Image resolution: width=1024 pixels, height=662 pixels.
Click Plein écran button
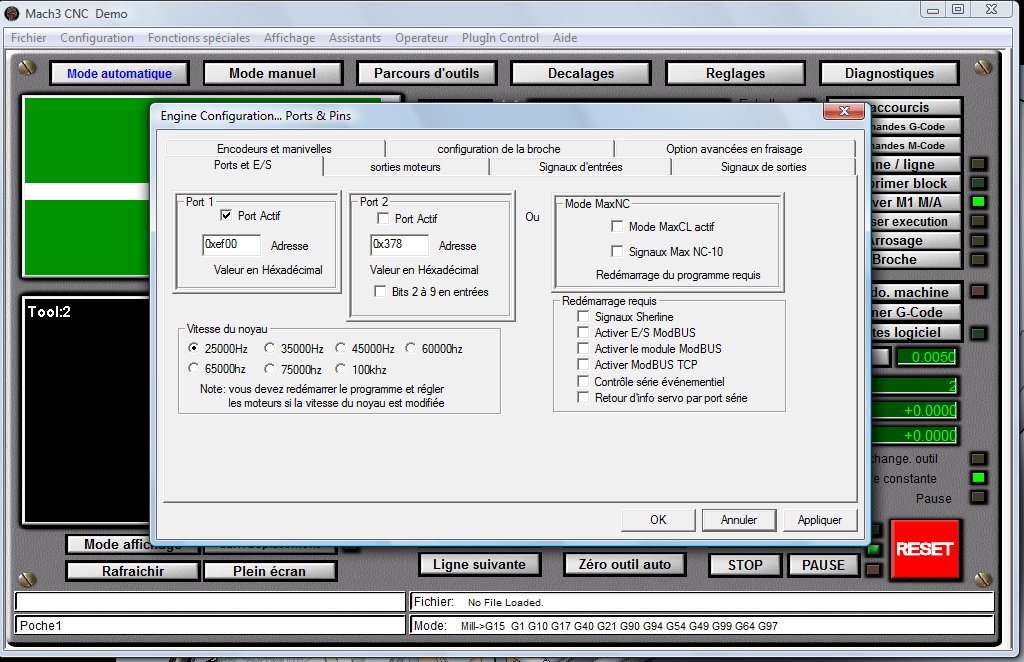pos(269,571)
